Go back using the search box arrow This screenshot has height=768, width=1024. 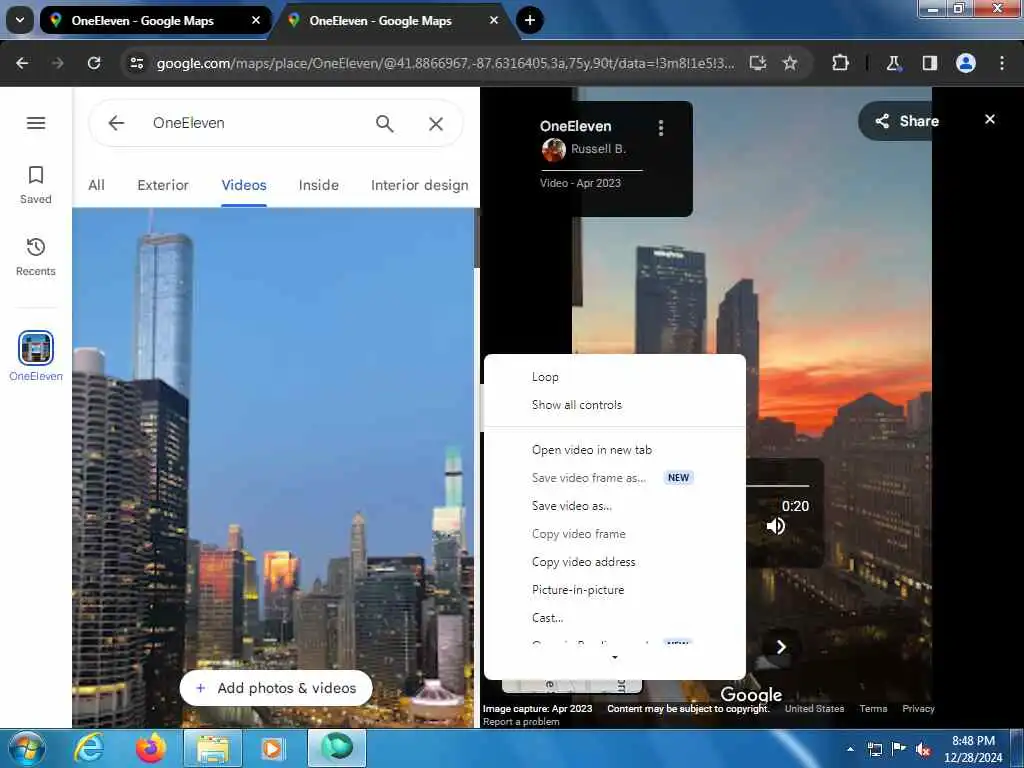(x=116, y=123)
